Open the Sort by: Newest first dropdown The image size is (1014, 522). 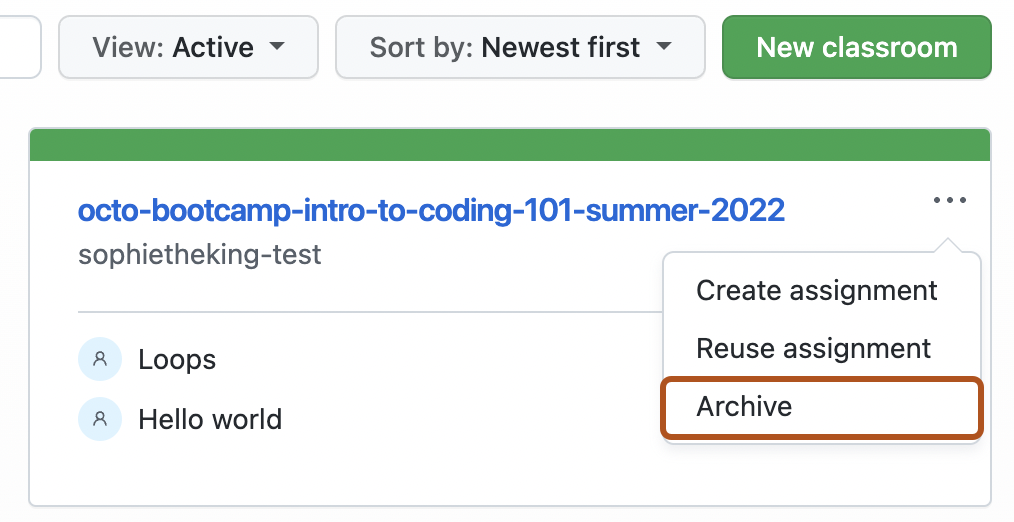tap(520, 47)
